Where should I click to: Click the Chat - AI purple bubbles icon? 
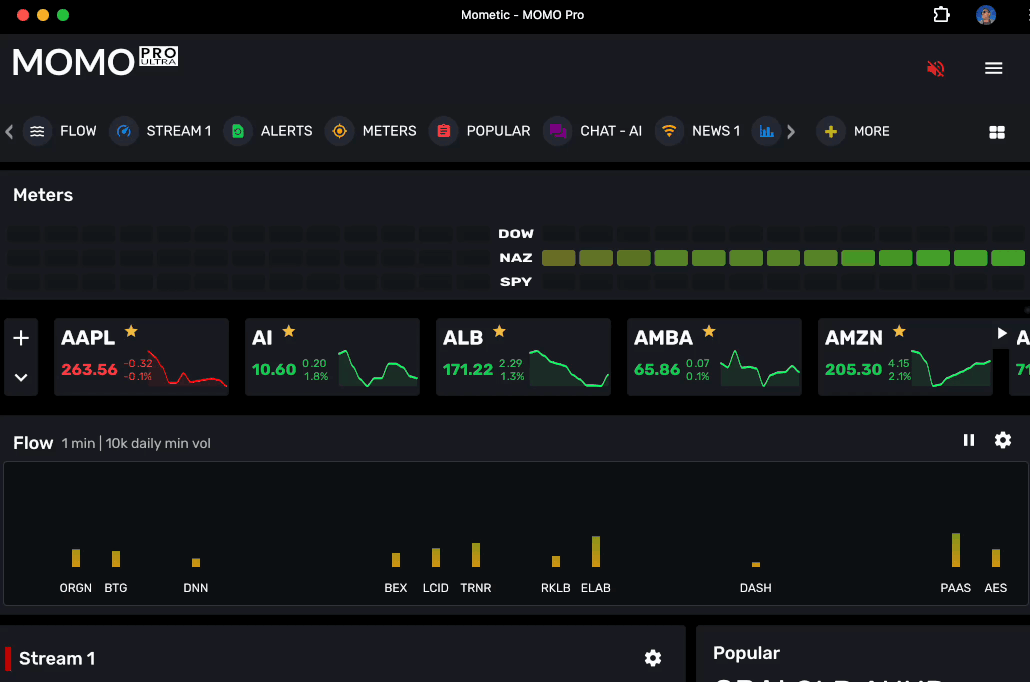[x=558, y=131]
